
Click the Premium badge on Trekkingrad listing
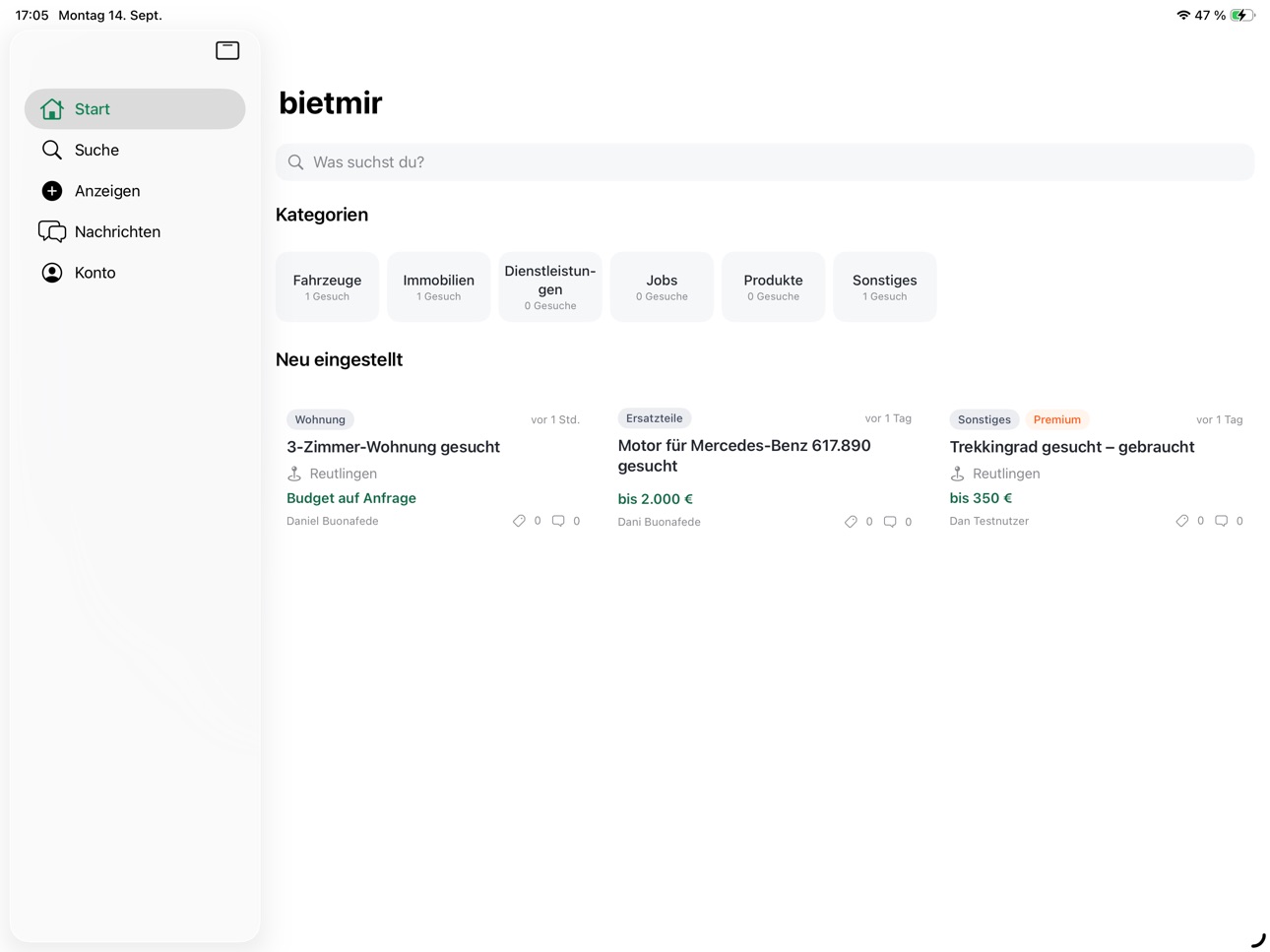(1057, 419)
